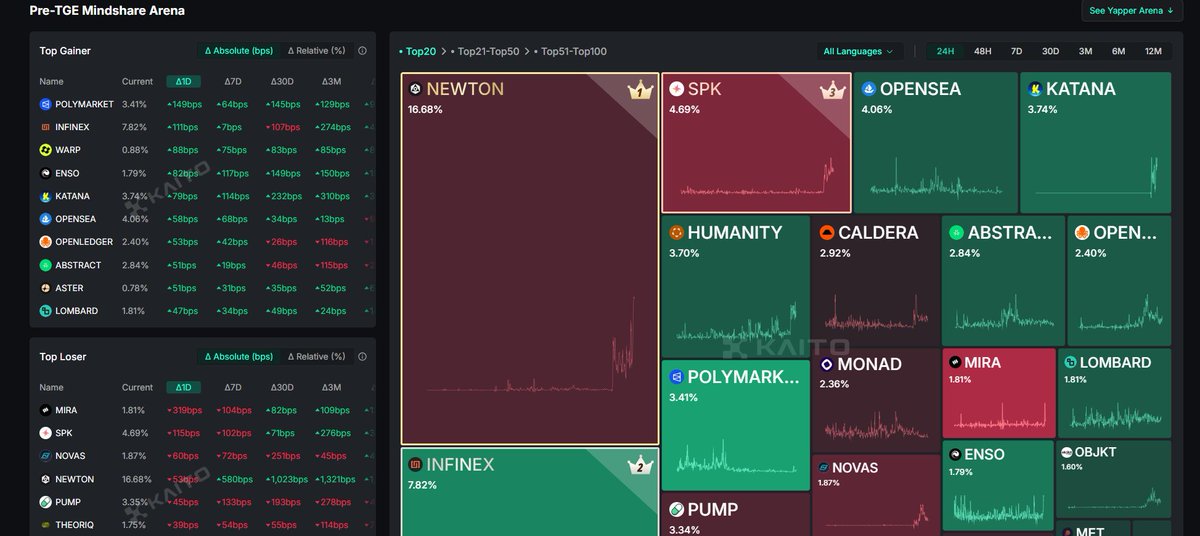This screenshot has height=536, width=1200.
Task: Open the POLYMARKET treemap tile
Action: (735, 426)
